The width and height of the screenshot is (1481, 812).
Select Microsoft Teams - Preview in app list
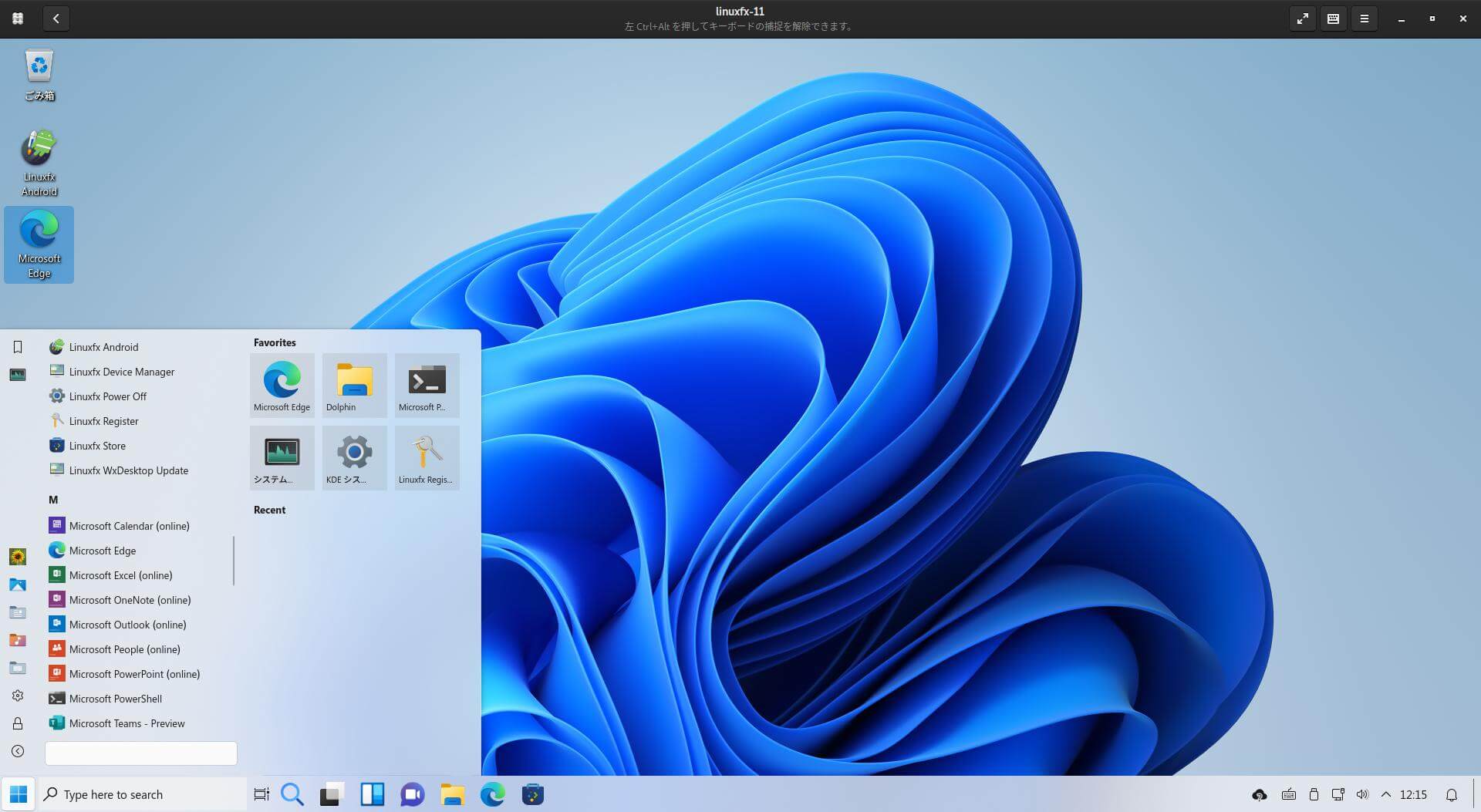127,723
